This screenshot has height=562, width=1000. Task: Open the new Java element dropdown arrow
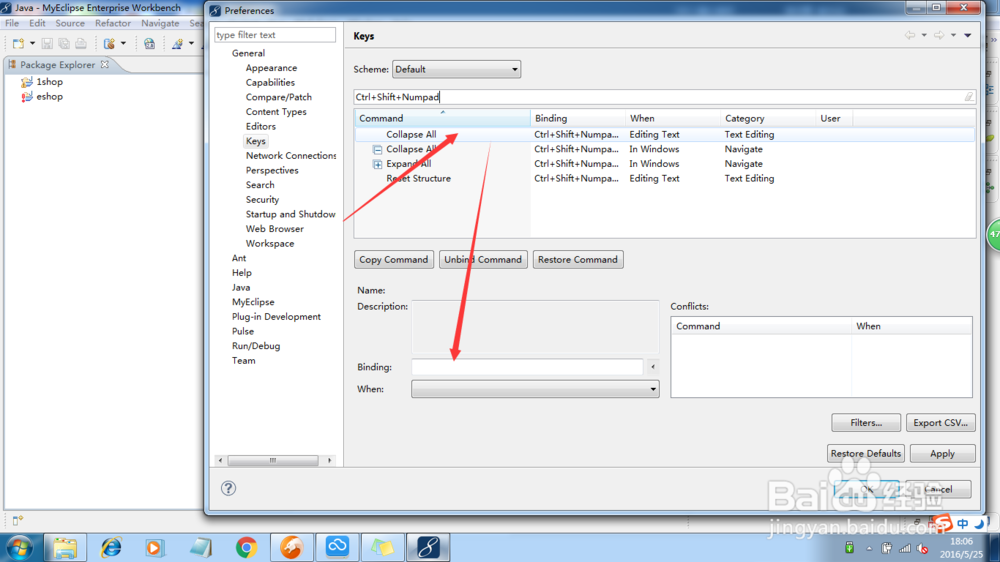pyautogui.click(x=191, y=43)
